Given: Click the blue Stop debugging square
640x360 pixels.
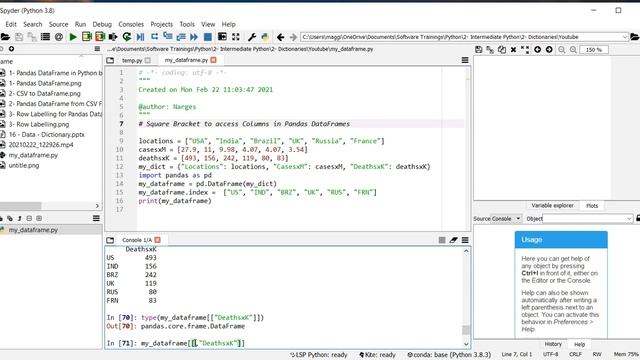Looking at the screenshot, I should (208, 37).
